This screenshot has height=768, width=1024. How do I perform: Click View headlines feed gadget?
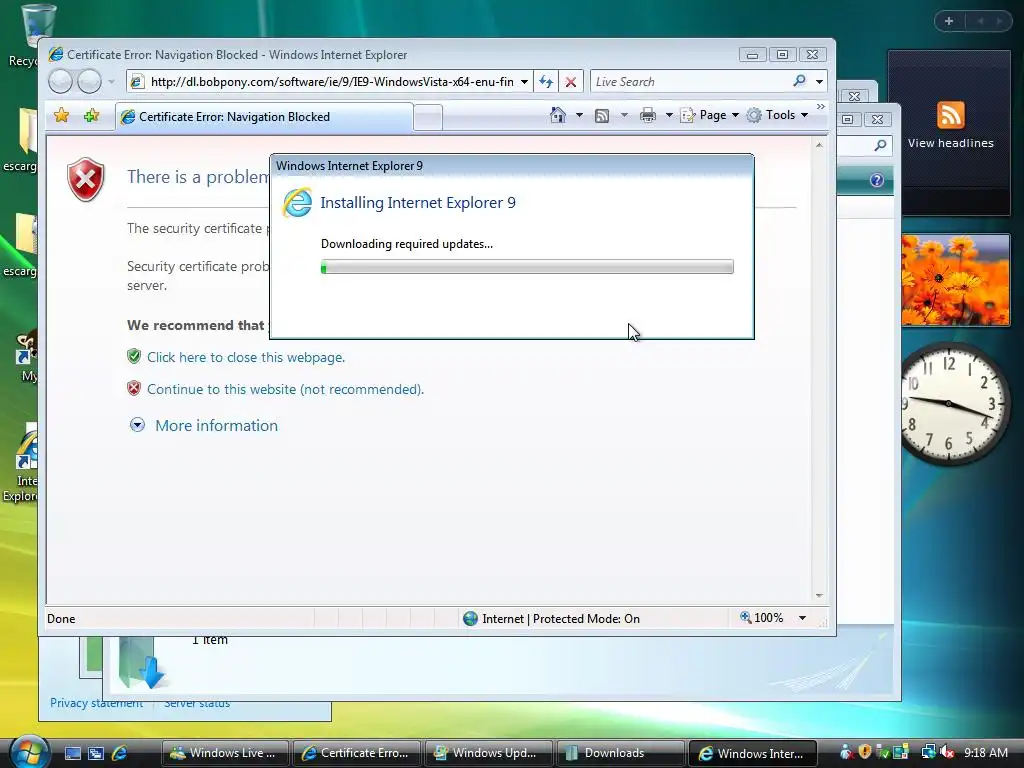[x=950, y=143]
